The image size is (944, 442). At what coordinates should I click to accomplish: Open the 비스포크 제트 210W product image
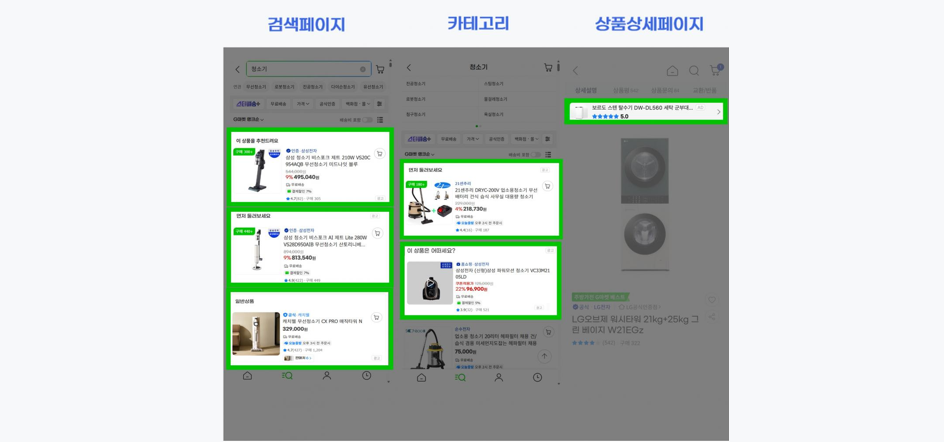pos(258,170)
